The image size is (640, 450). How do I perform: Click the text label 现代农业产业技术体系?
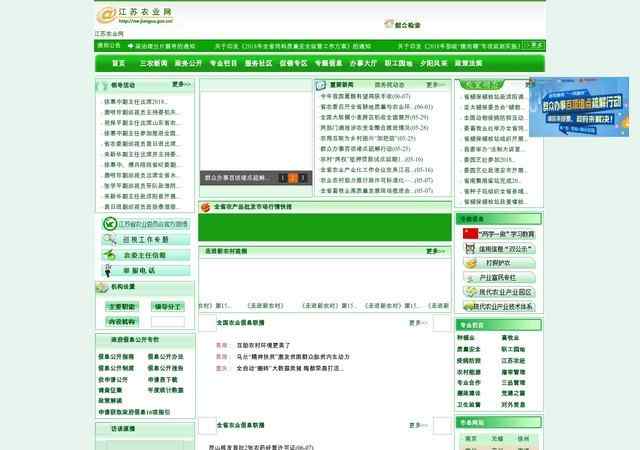pos(503,307)
